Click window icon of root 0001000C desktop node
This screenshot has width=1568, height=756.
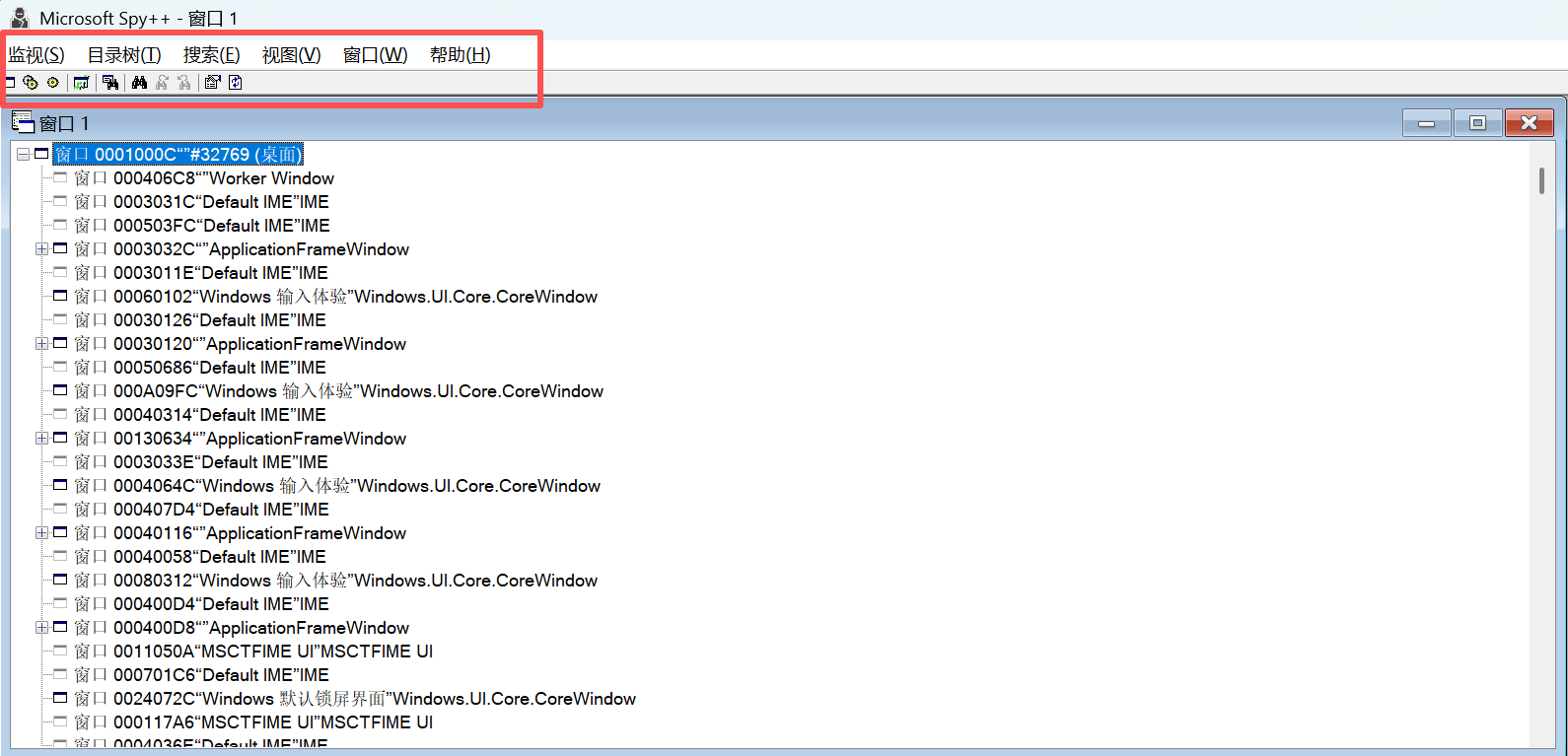(41, 154)
